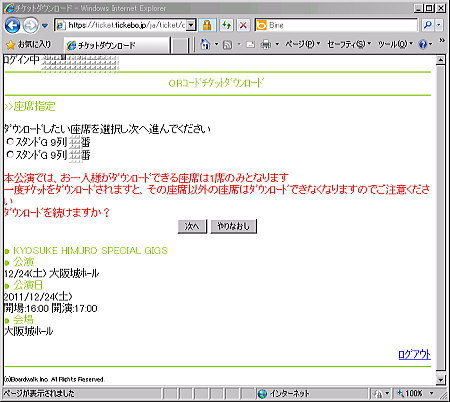Click the browser Back arrow button
Screen dimensions: 450x402
tap(13, 25)
